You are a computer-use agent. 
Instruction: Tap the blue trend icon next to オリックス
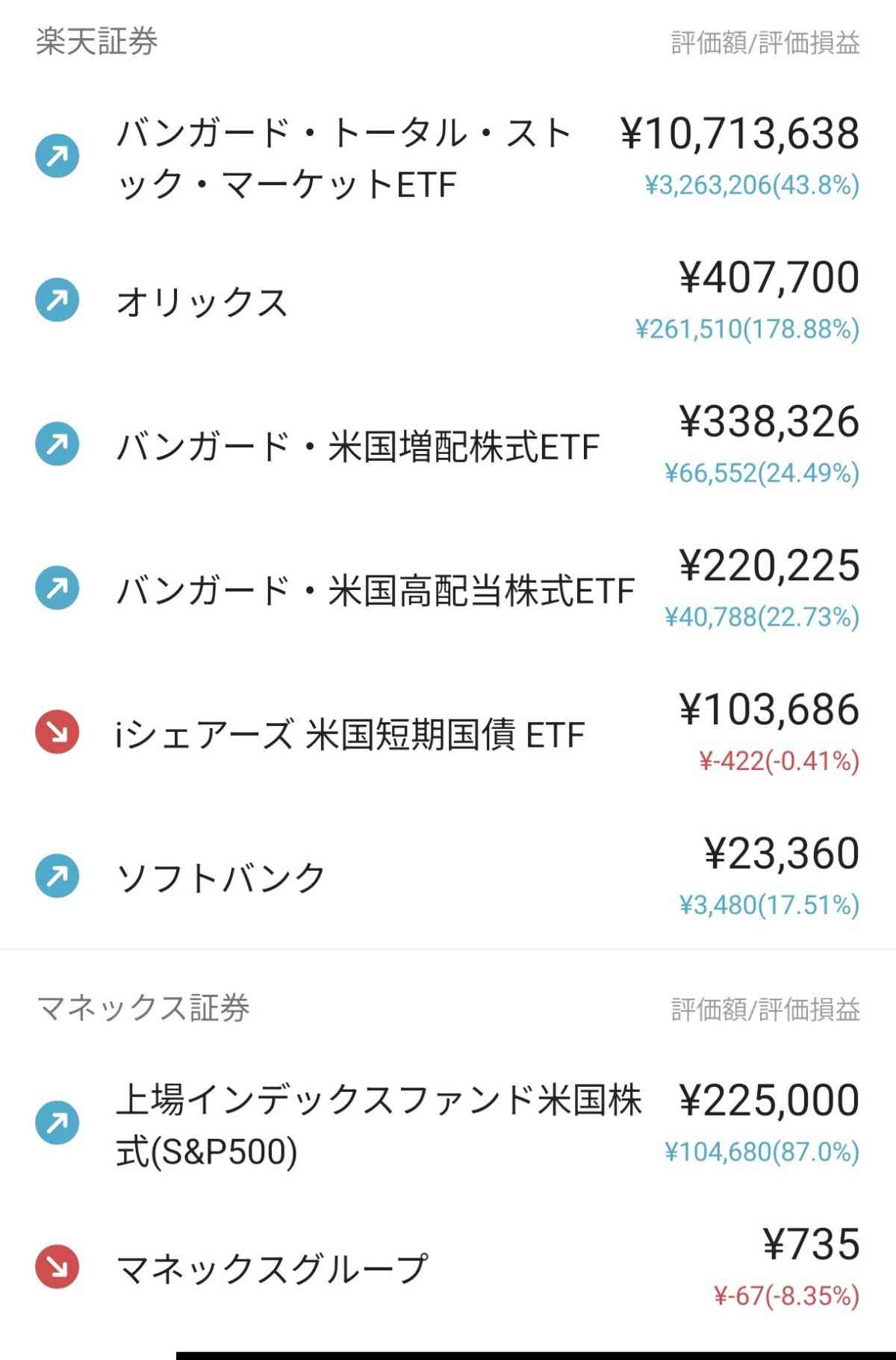coord(57,301)
